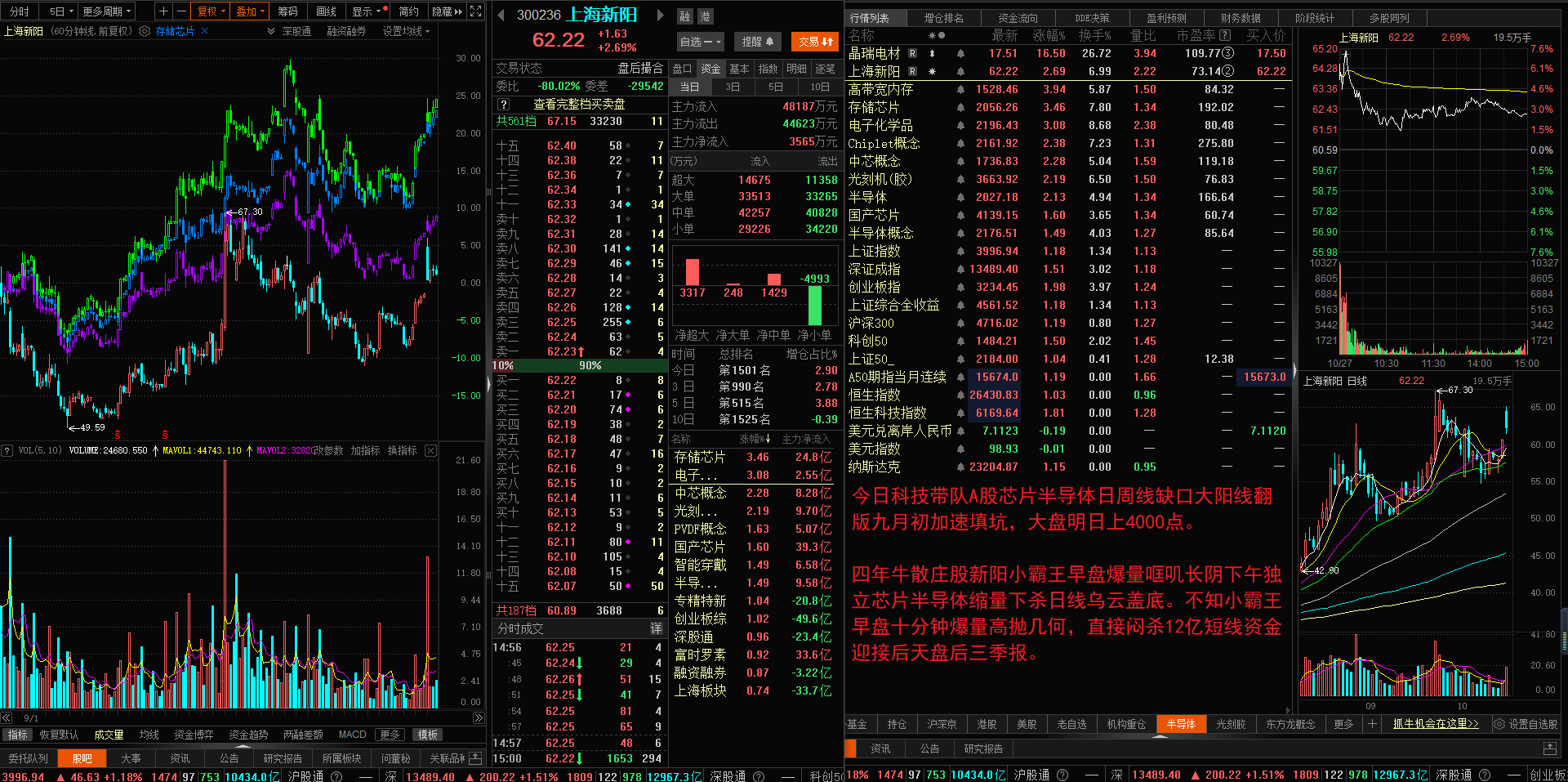Select the 资金博弈 indicator
The height and width of the screenshot is (782, 1568).
(x=194, y=735)
